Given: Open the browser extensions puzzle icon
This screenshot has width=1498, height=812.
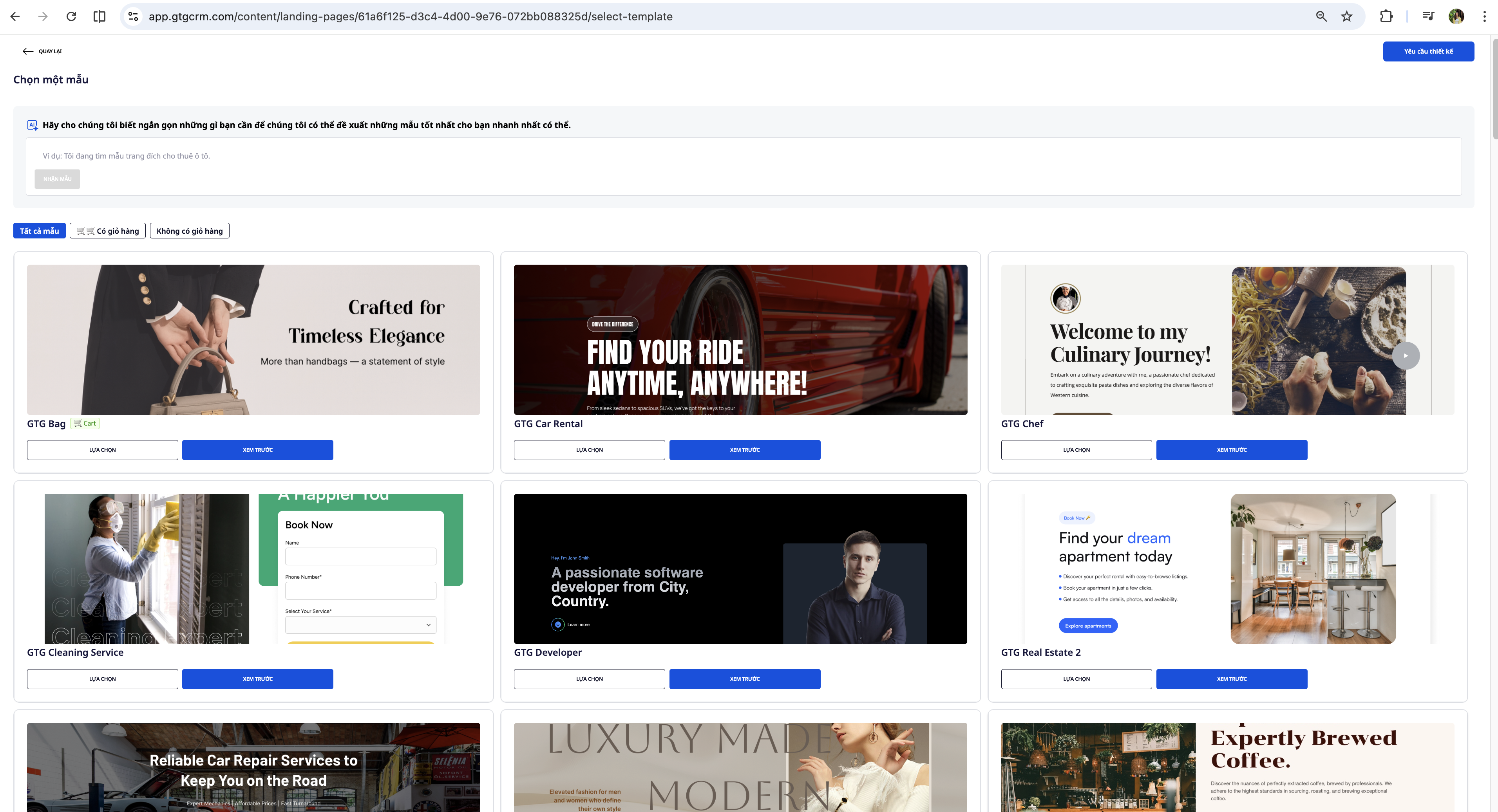Looking at the screenshot, I should pyautogui.click(x=1386, y=16).
